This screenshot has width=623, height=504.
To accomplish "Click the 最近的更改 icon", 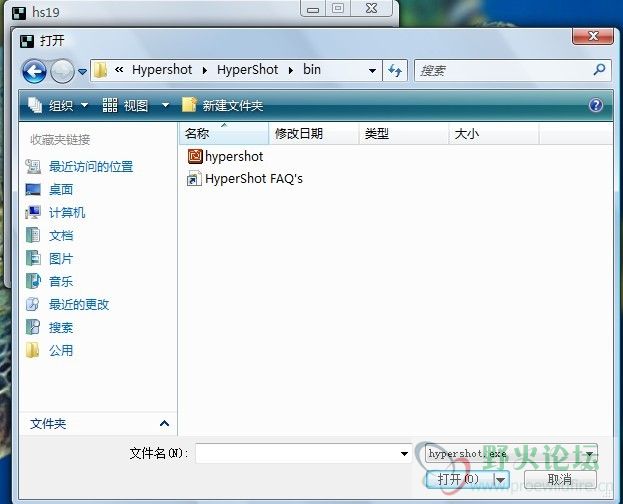I will click(x=33, y=304).
